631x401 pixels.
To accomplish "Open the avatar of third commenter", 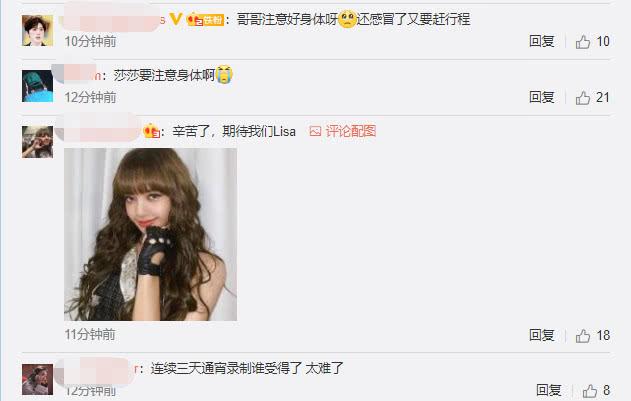I will click(37, 142).
